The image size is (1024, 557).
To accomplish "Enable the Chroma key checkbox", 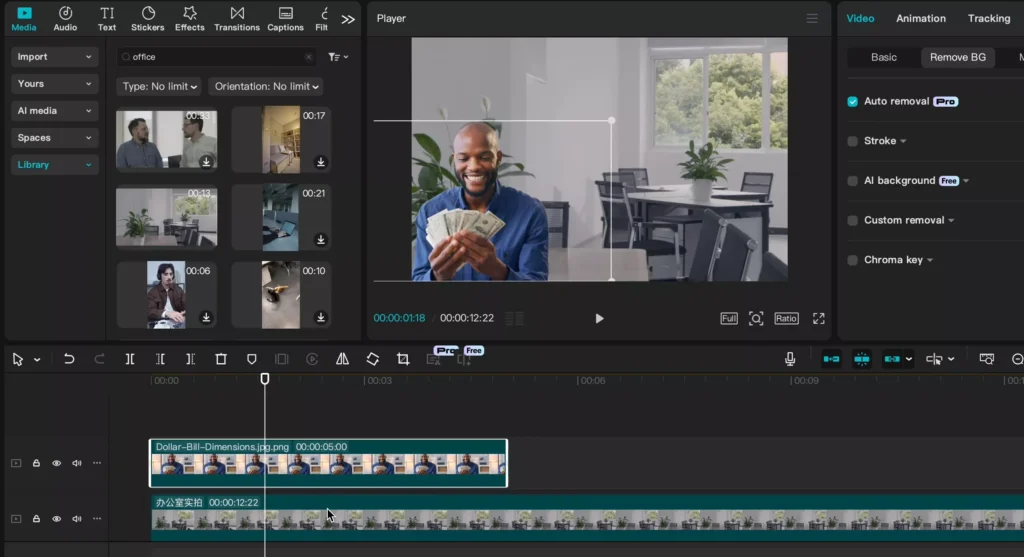I will coord(852,260).
